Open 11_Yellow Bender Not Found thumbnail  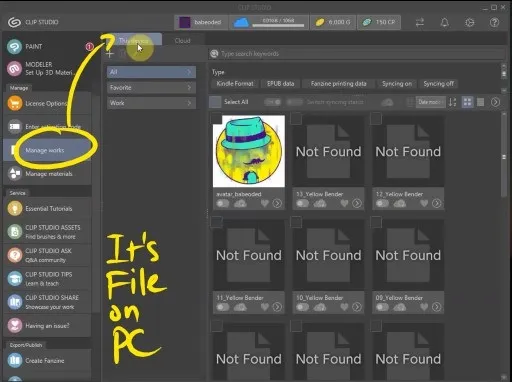(249, 255)
